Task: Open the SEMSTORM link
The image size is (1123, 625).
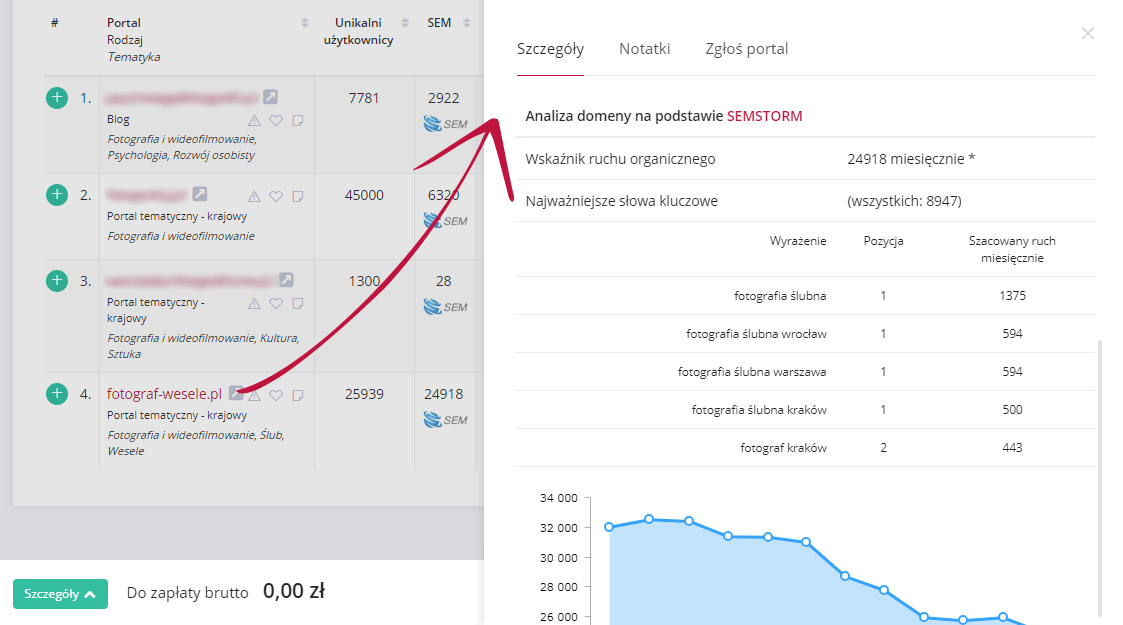Action: pyautogui.click(x=764, y=116)
